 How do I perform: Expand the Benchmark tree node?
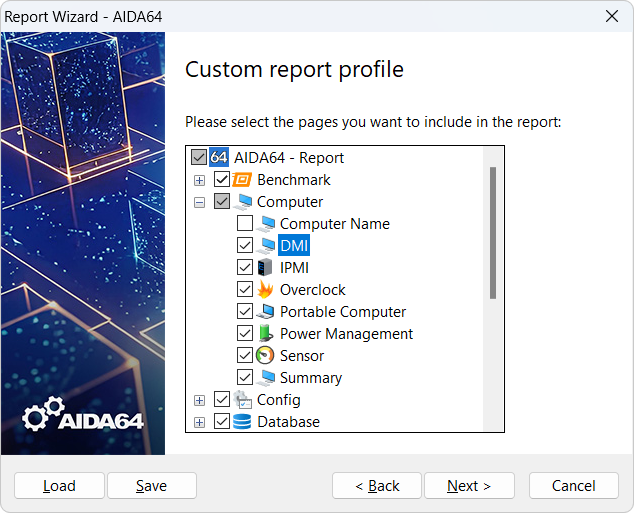[x=200, y=180]
